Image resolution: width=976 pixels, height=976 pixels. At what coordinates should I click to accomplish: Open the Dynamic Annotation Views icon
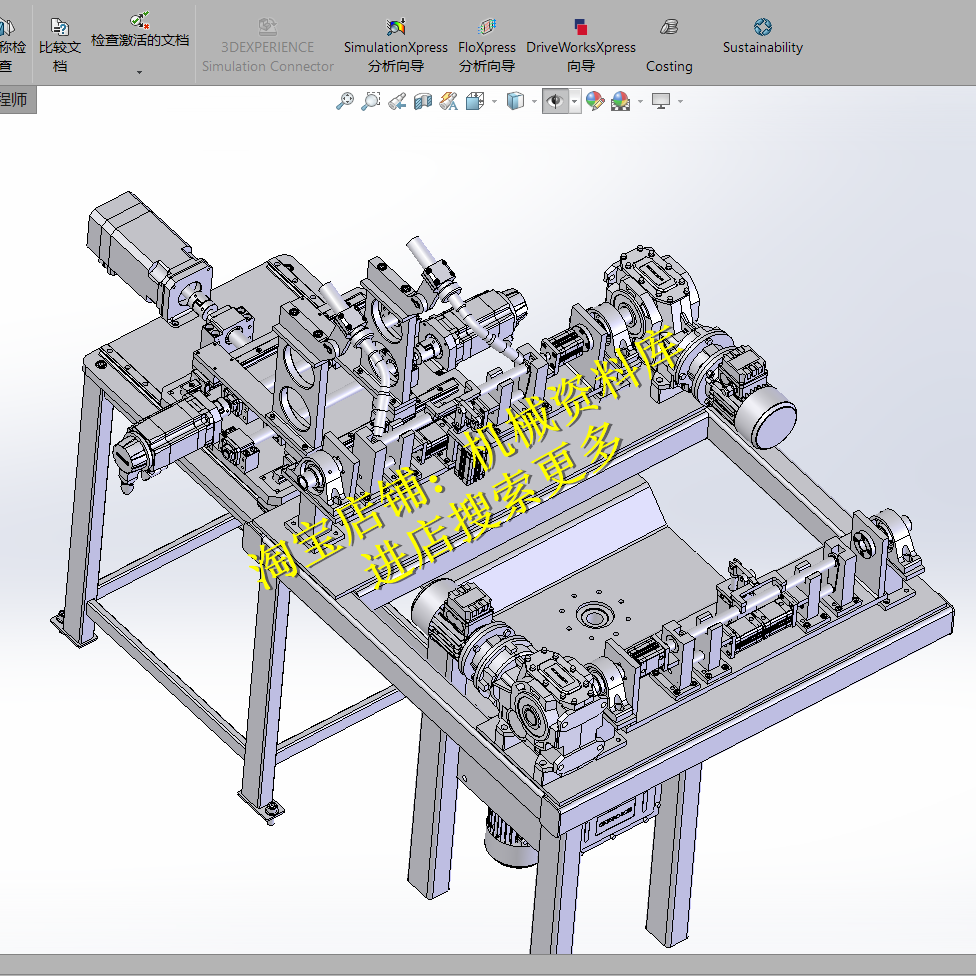pos(449,101)
